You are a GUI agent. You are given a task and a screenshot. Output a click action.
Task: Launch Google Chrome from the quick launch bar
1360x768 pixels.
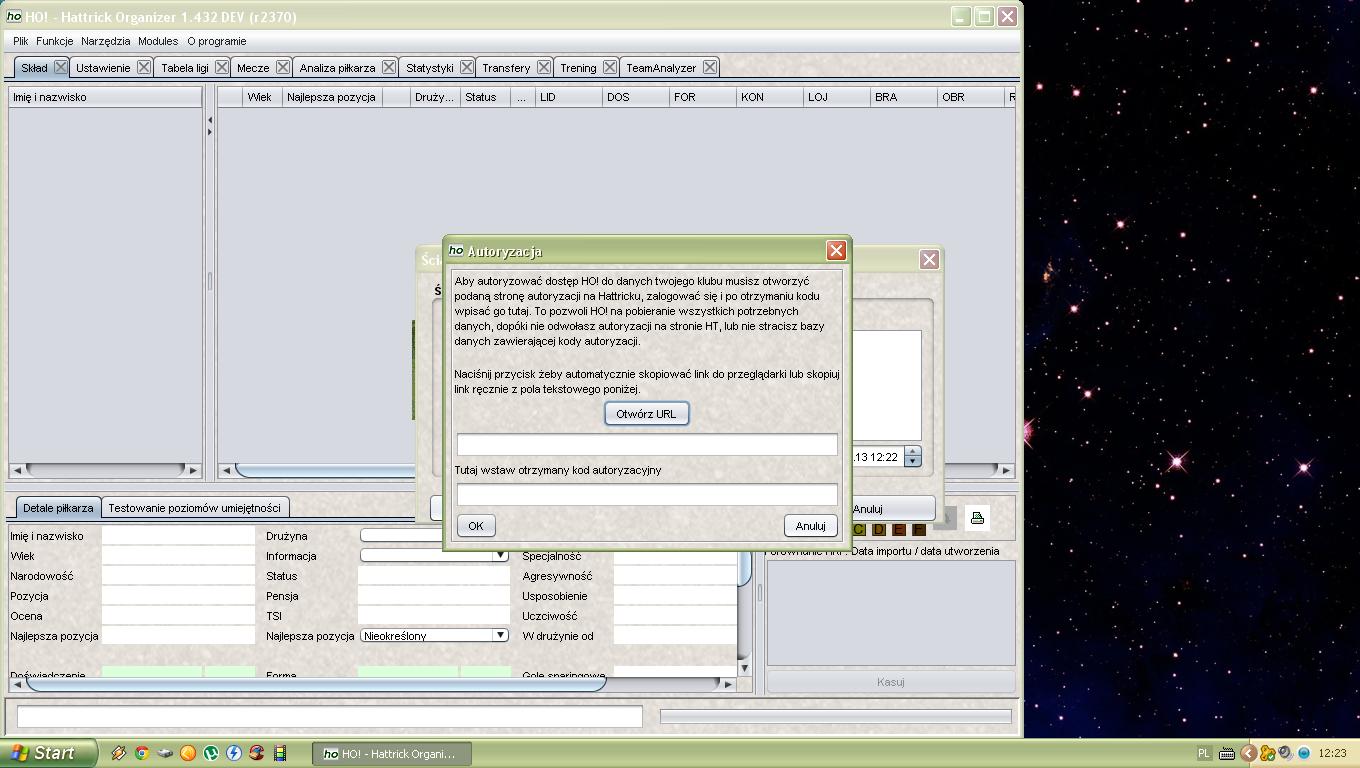point(142,753)
